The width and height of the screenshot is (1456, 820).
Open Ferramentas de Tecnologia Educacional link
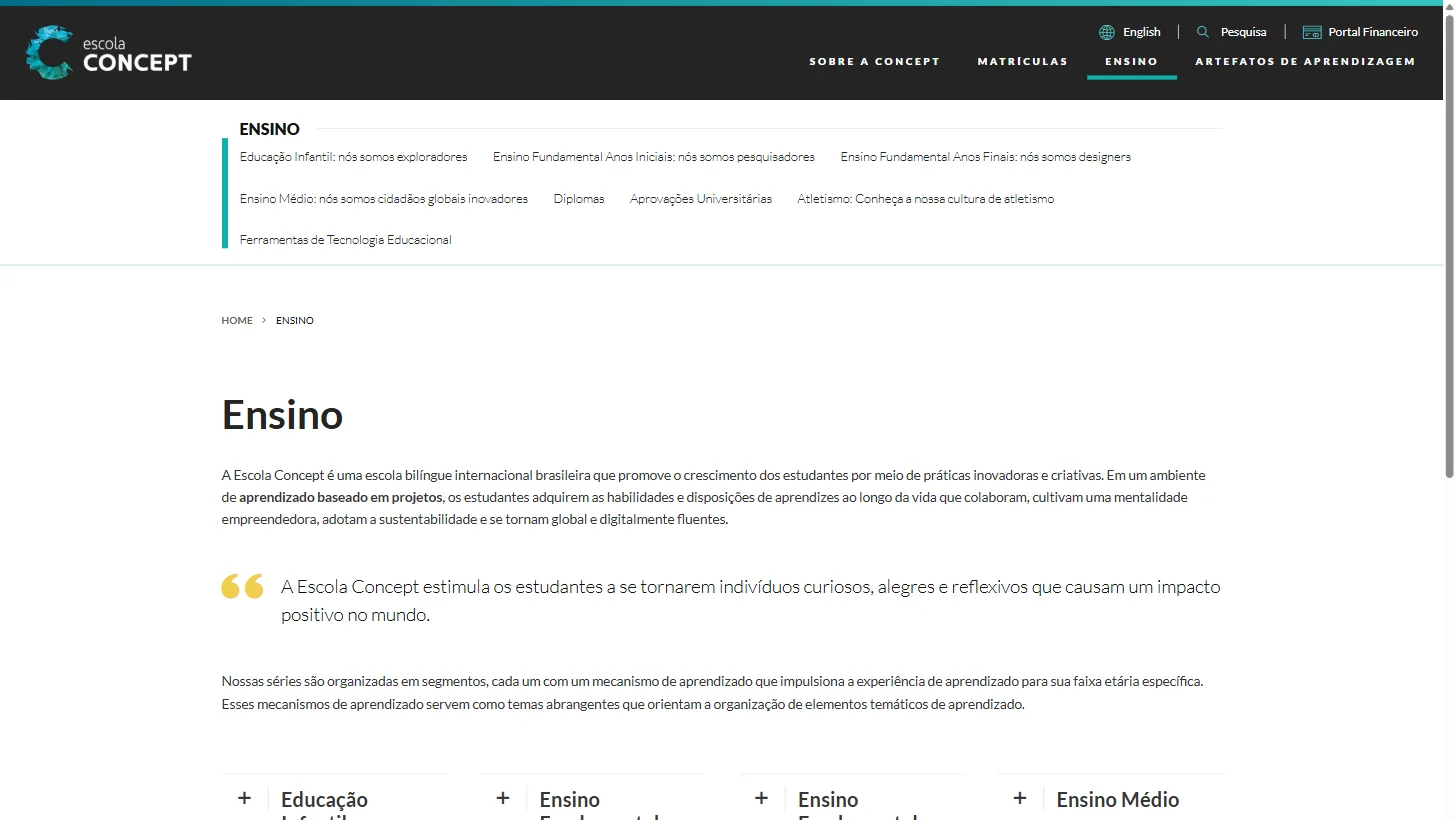(x=346, y=240)
